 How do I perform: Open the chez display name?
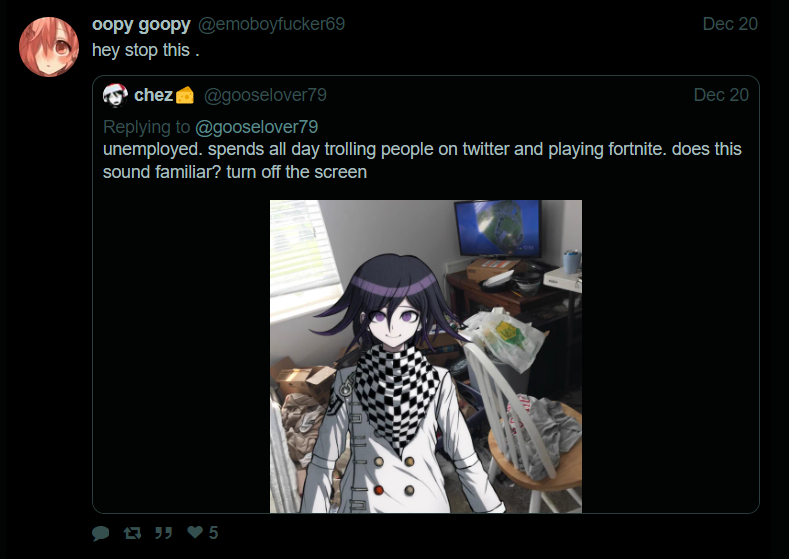click(x=153, y=95)
